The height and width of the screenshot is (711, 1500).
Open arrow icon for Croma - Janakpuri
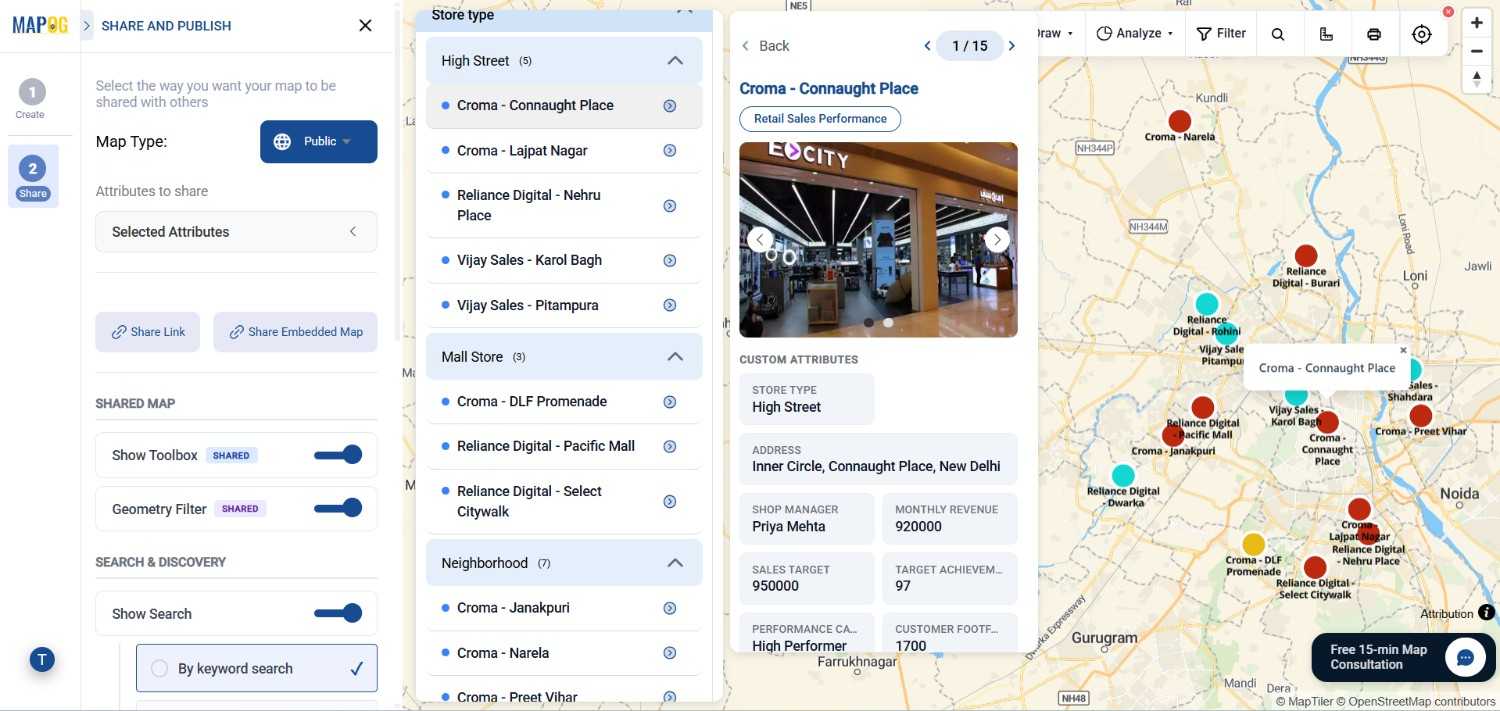point(670,608)
